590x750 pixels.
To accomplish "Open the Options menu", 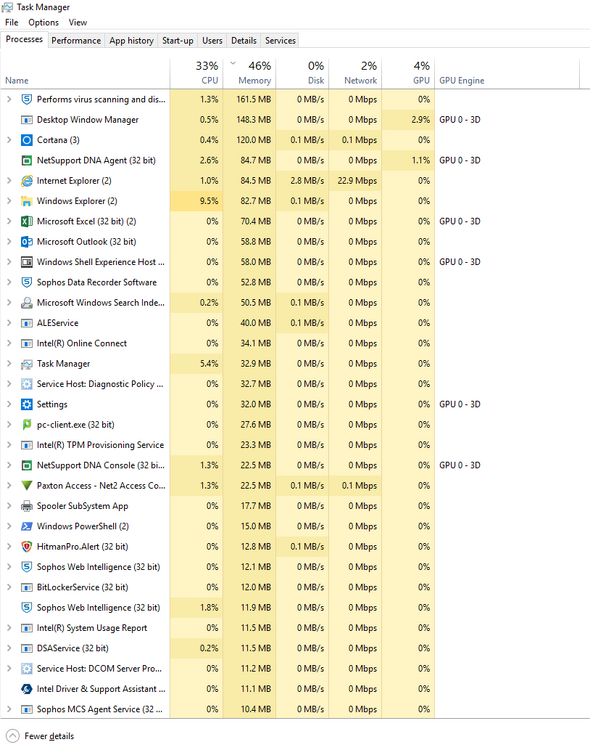I will pyautogui.click(x=43, y=22).
